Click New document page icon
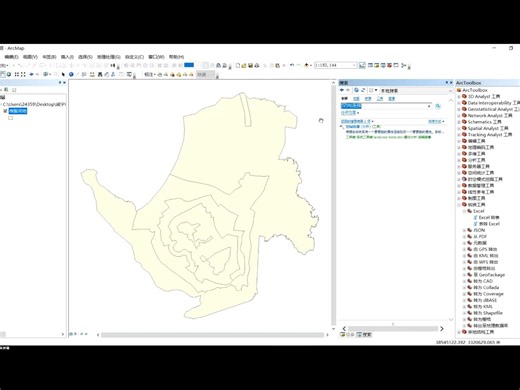 tap(238, 65)
